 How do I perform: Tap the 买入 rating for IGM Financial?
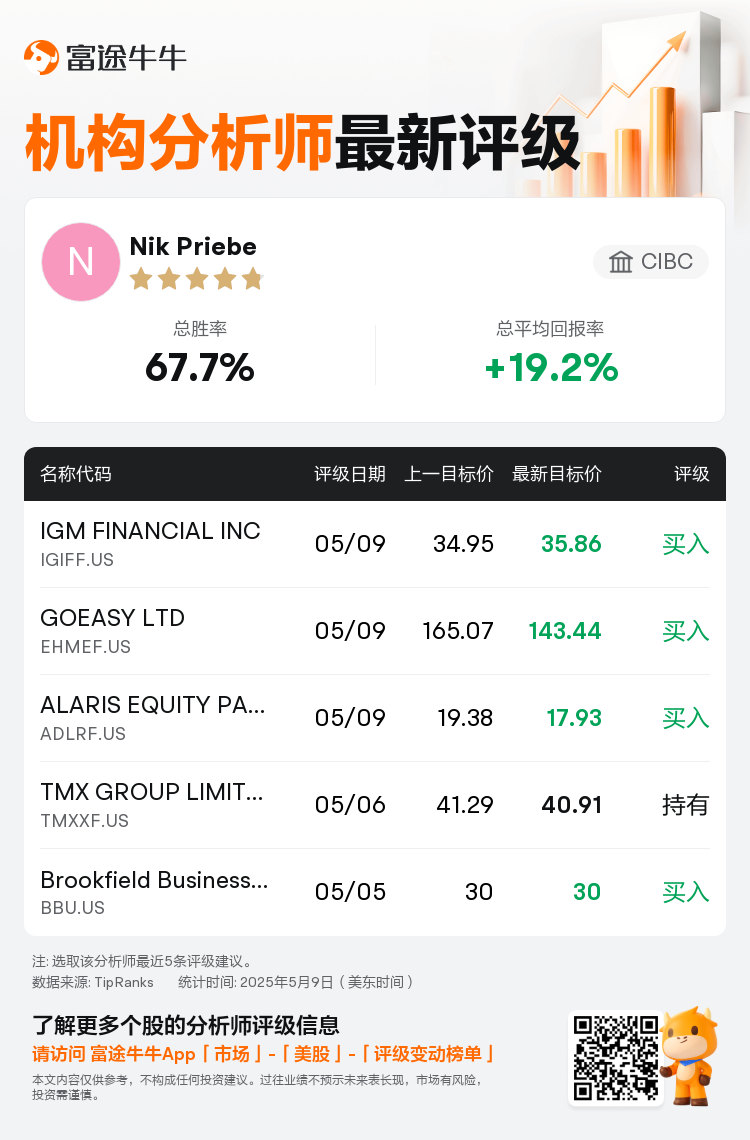[x=685, y=544]
